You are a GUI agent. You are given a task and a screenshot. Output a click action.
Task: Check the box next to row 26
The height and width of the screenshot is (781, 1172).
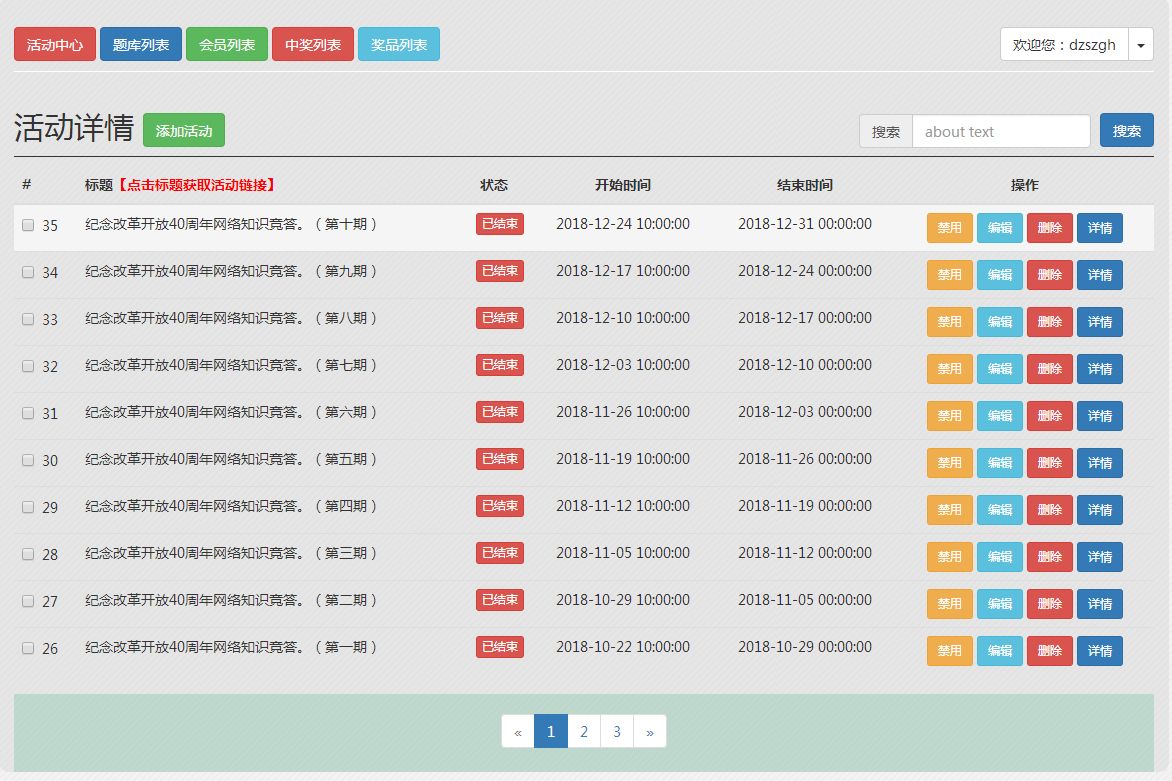(28, 648)
